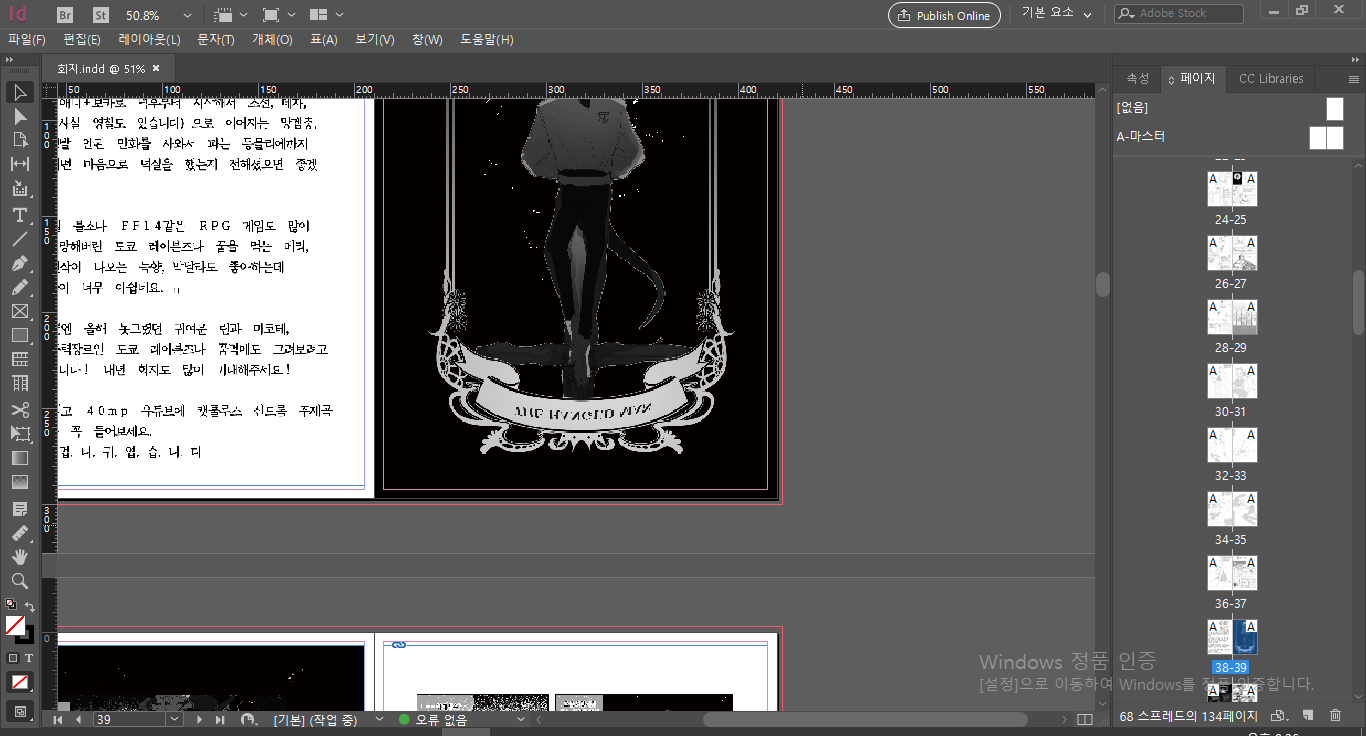Select the Line tool

coord(20,239)
